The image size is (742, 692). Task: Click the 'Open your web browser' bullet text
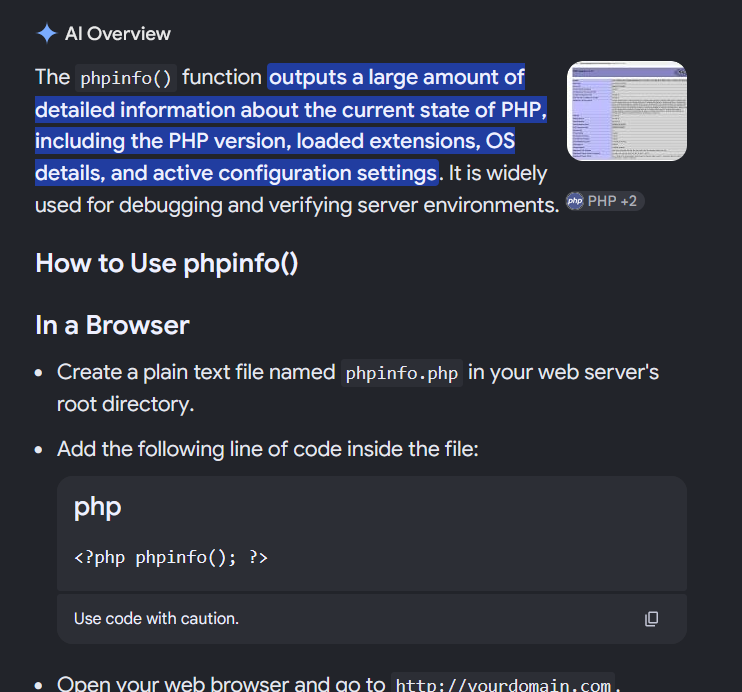(x=221, y=684)
